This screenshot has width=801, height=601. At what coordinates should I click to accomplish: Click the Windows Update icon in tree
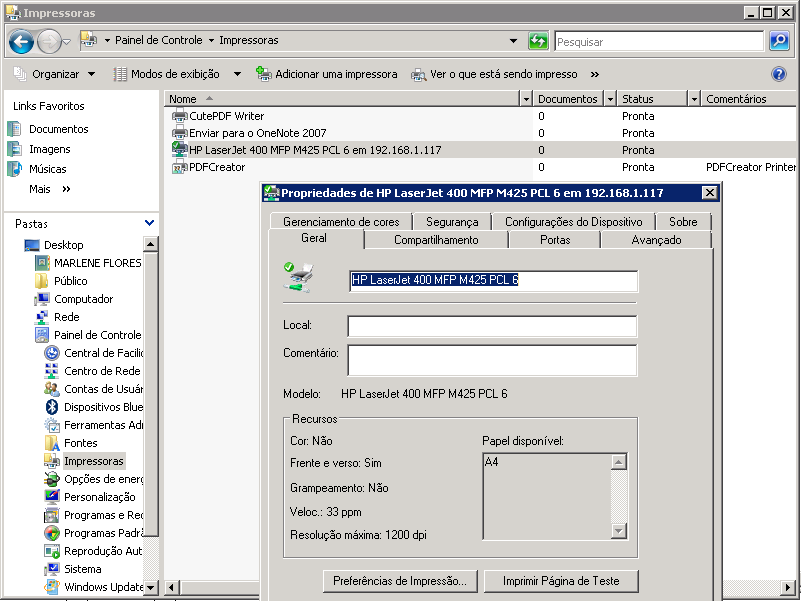52,587
